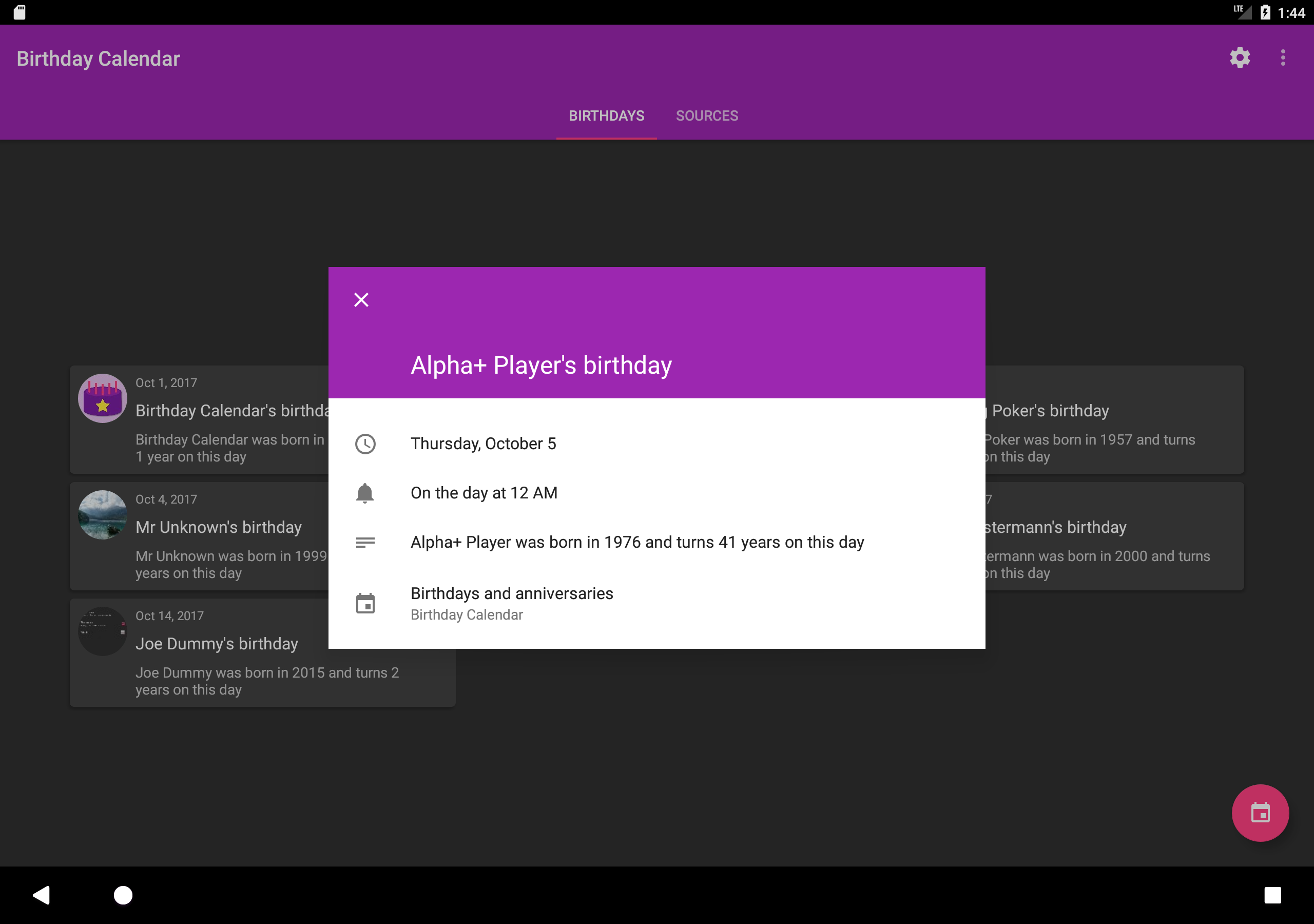Switch to the Sources tab
The width and height of the screenshot is (1314, 924).
tap(707, 115)
